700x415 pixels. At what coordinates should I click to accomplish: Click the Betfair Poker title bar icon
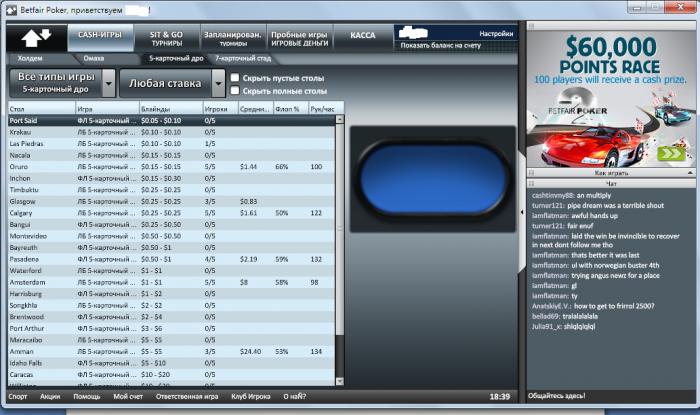point(12,10)
